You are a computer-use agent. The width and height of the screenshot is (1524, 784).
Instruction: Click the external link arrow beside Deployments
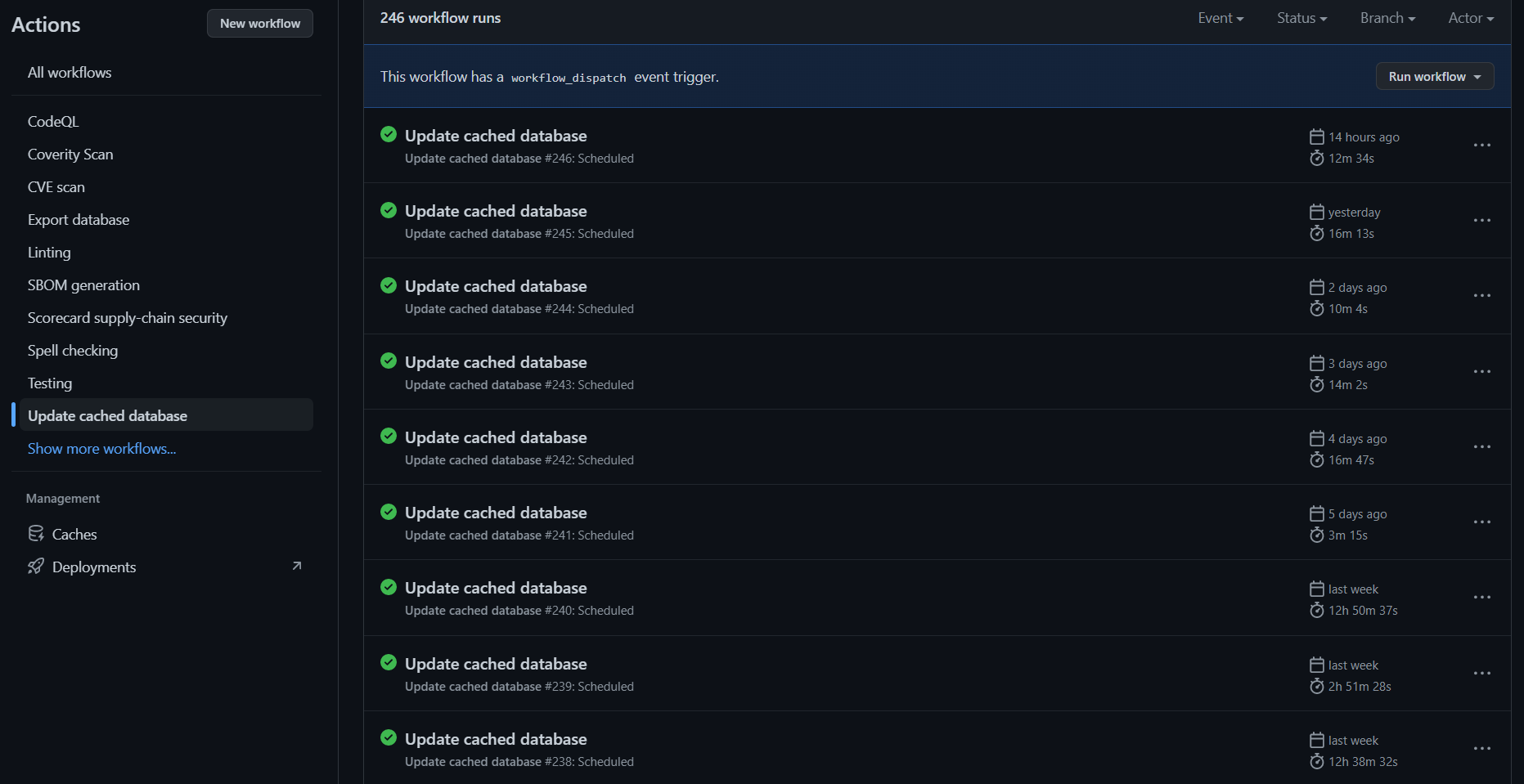296,565
